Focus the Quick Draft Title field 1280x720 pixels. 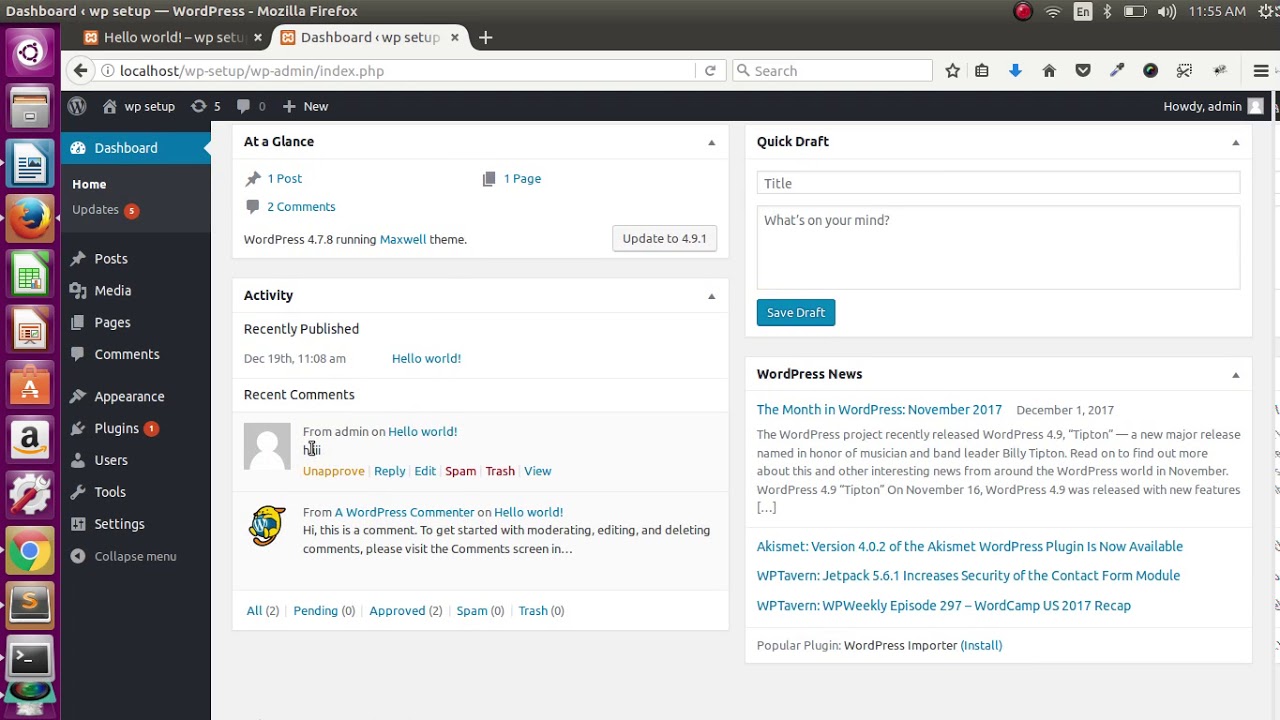(998, 183)
